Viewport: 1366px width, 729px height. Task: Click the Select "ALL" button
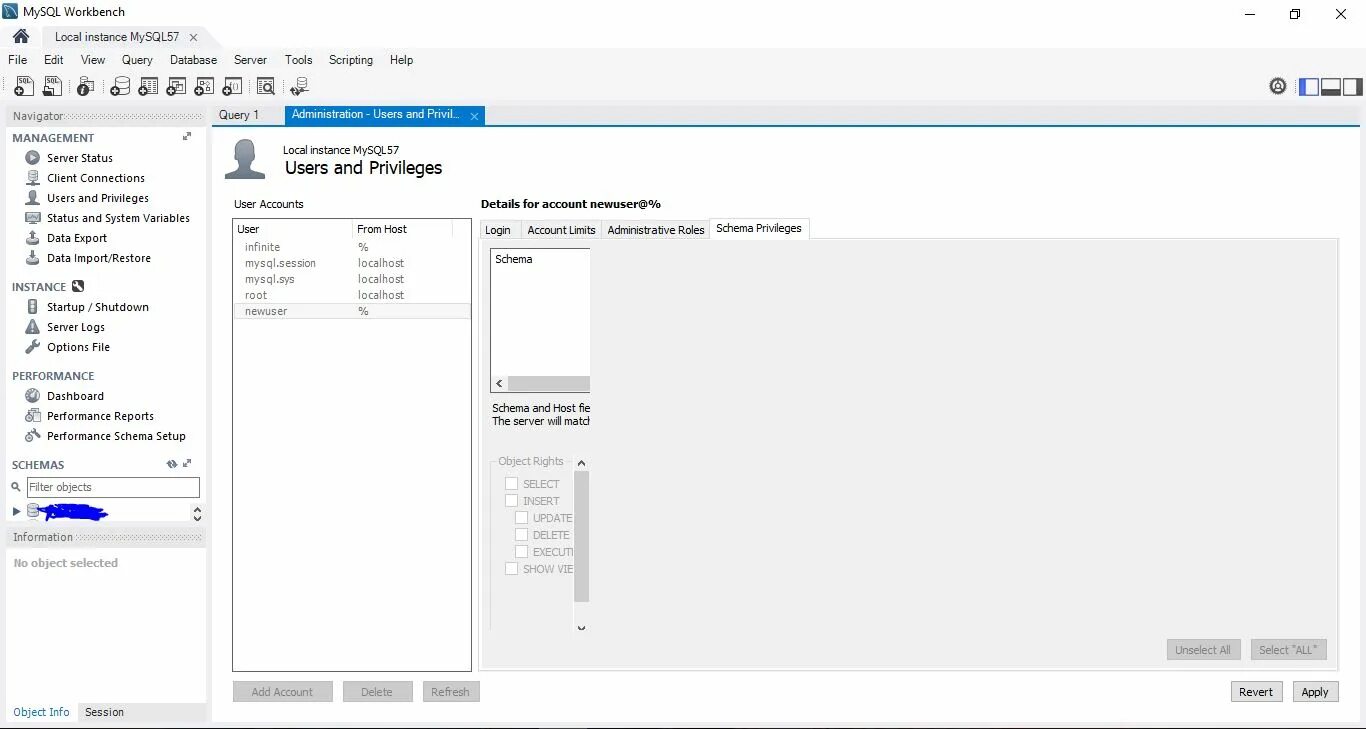point(1288,650)
